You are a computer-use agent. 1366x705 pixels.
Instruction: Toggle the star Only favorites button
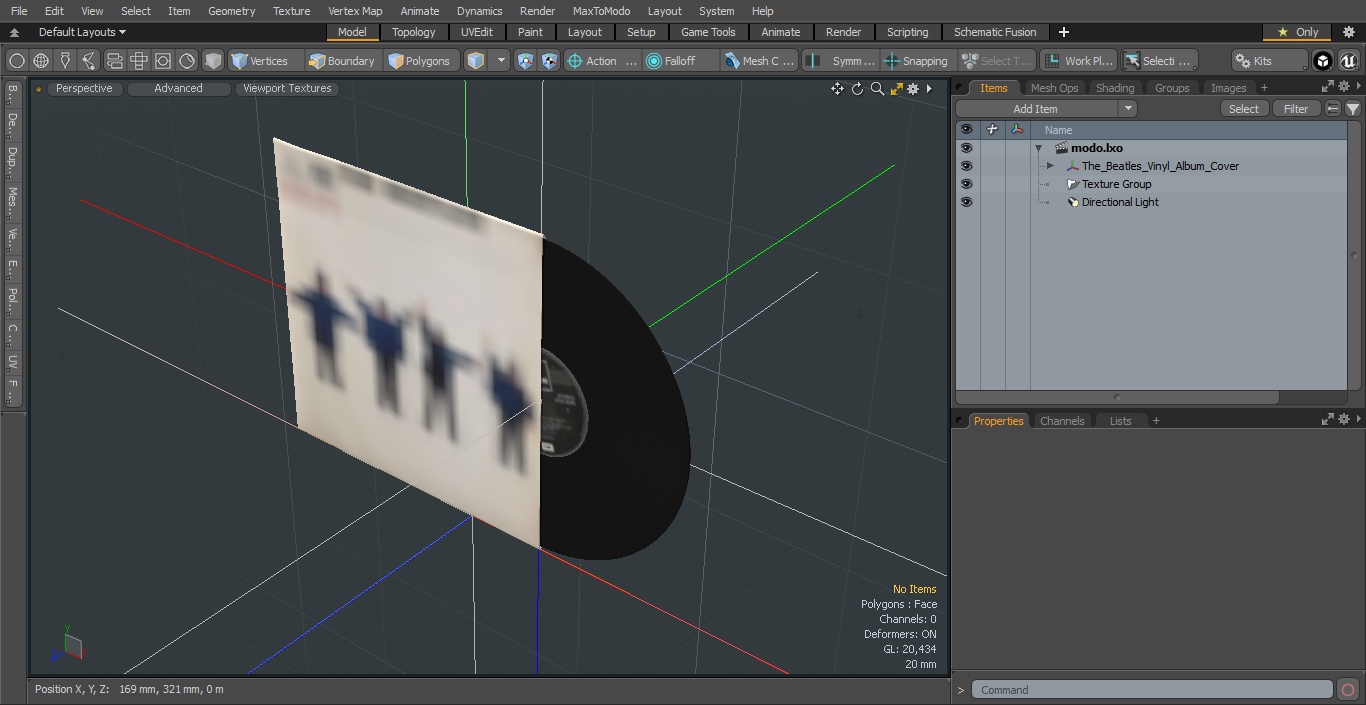(x=1297, y=32)
